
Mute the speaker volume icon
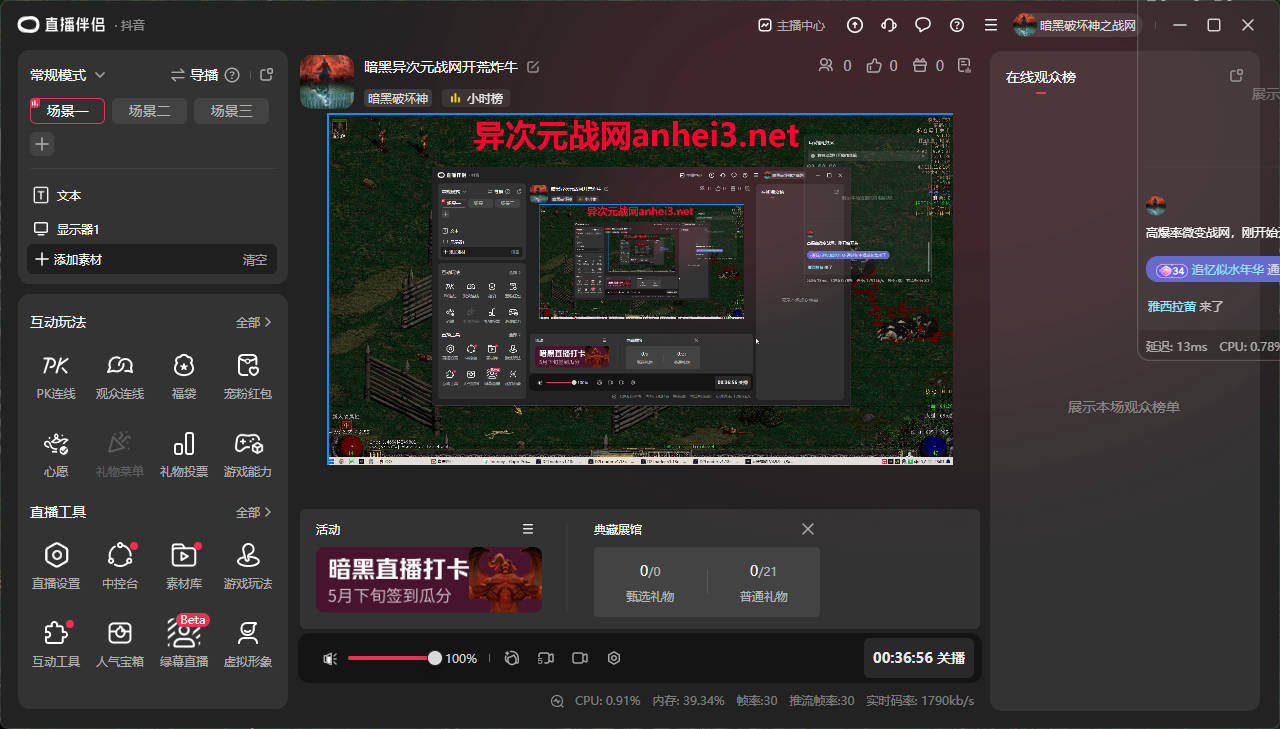(330, 658)
